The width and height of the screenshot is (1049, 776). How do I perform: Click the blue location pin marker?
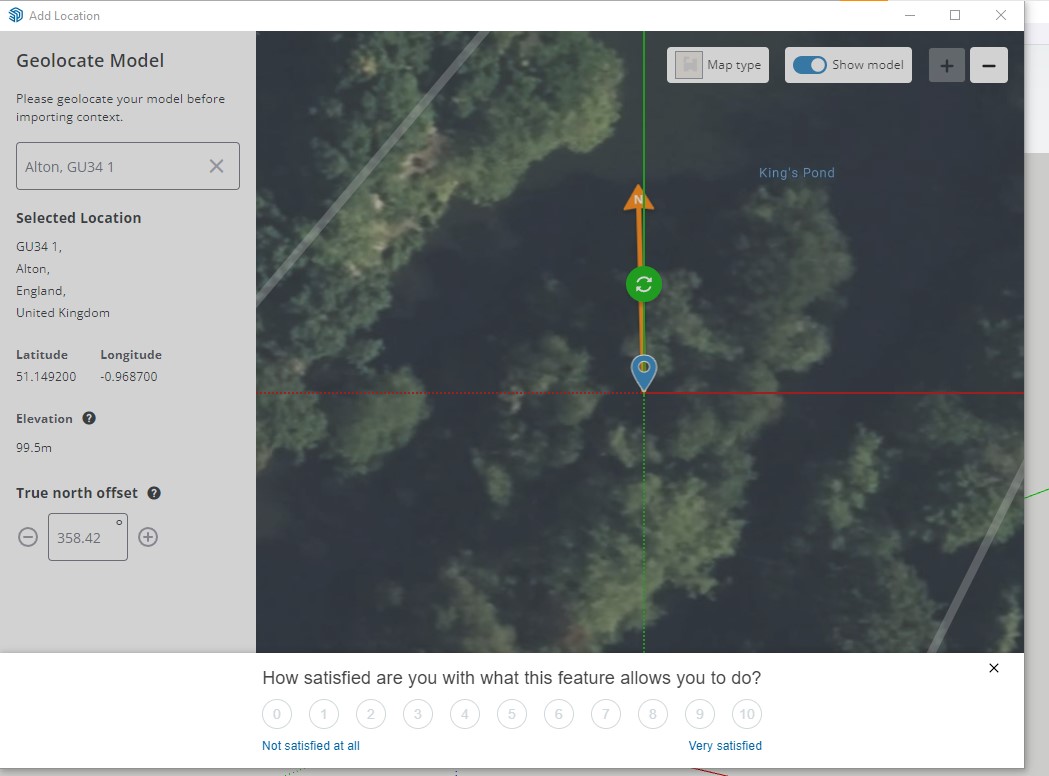644,373
